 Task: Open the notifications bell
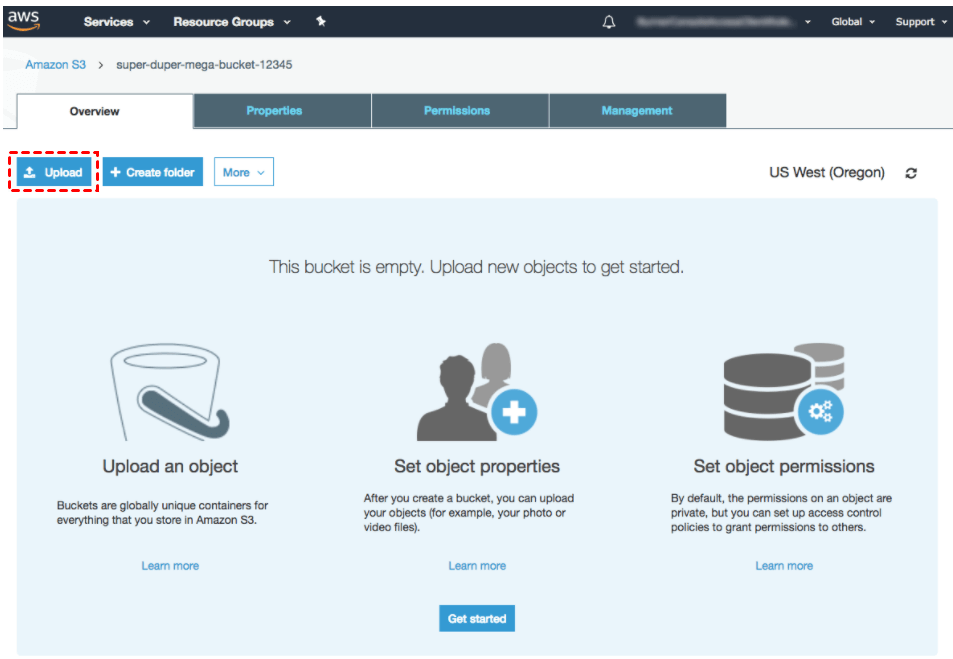tap(609, 22)
